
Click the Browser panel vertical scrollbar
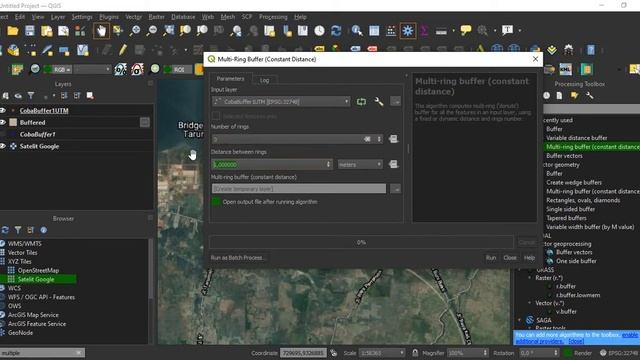click(151, 269)
